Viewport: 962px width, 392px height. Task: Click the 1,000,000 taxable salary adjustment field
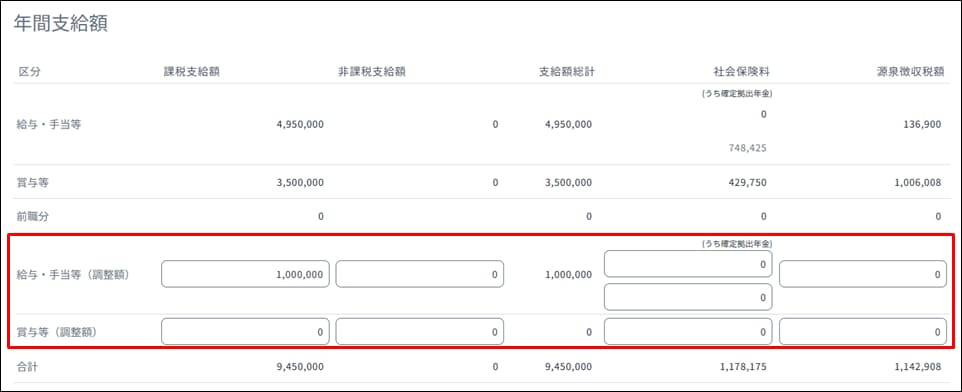[245, 274]
